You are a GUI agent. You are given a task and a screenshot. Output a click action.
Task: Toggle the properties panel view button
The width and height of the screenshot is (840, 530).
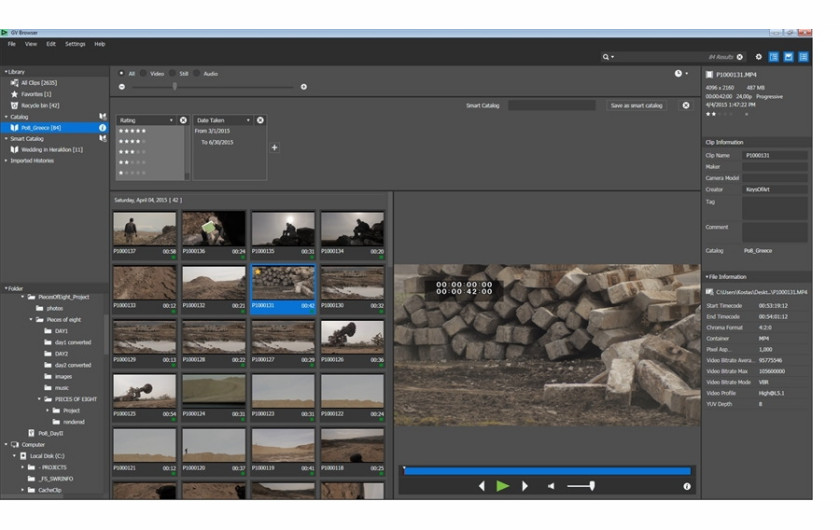pos(804,57)
